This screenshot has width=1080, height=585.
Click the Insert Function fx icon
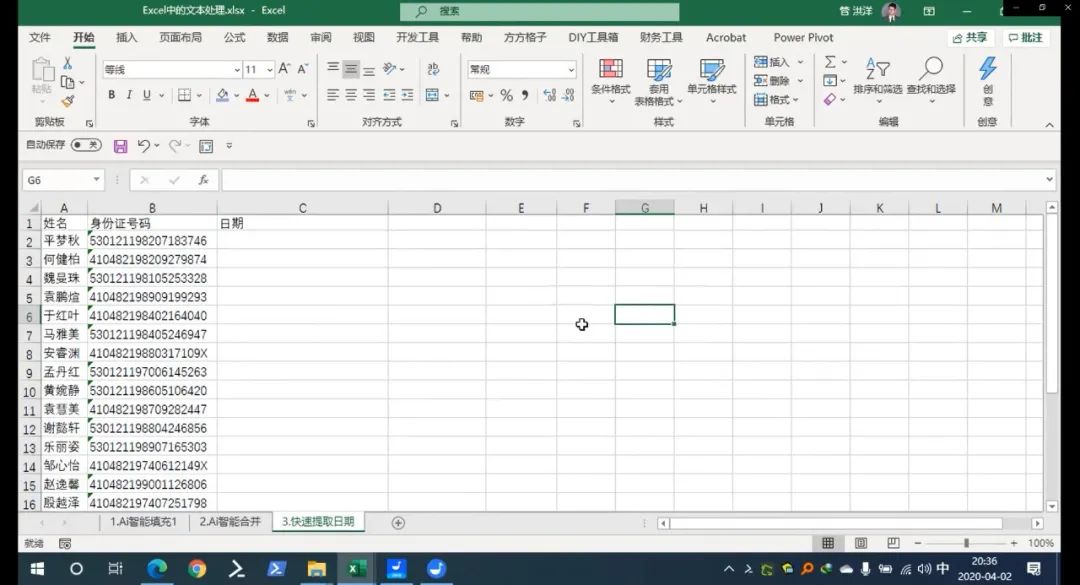(x=203, y=180)
